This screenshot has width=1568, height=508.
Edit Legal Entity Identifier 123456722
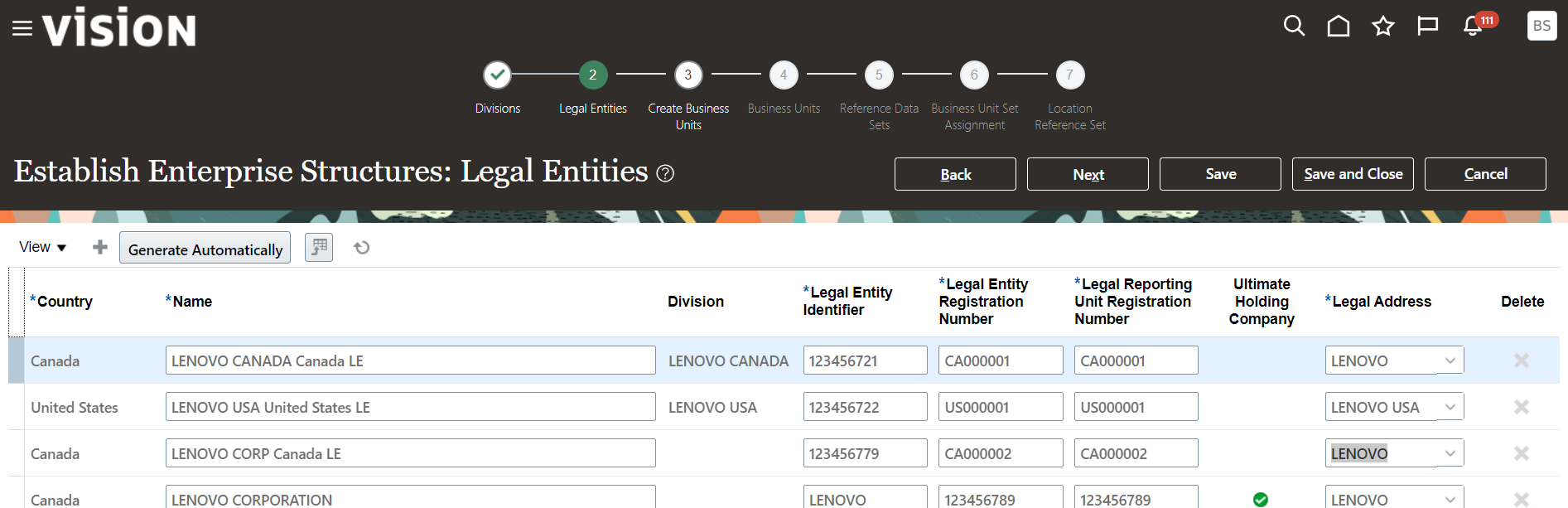coord(865,407)
